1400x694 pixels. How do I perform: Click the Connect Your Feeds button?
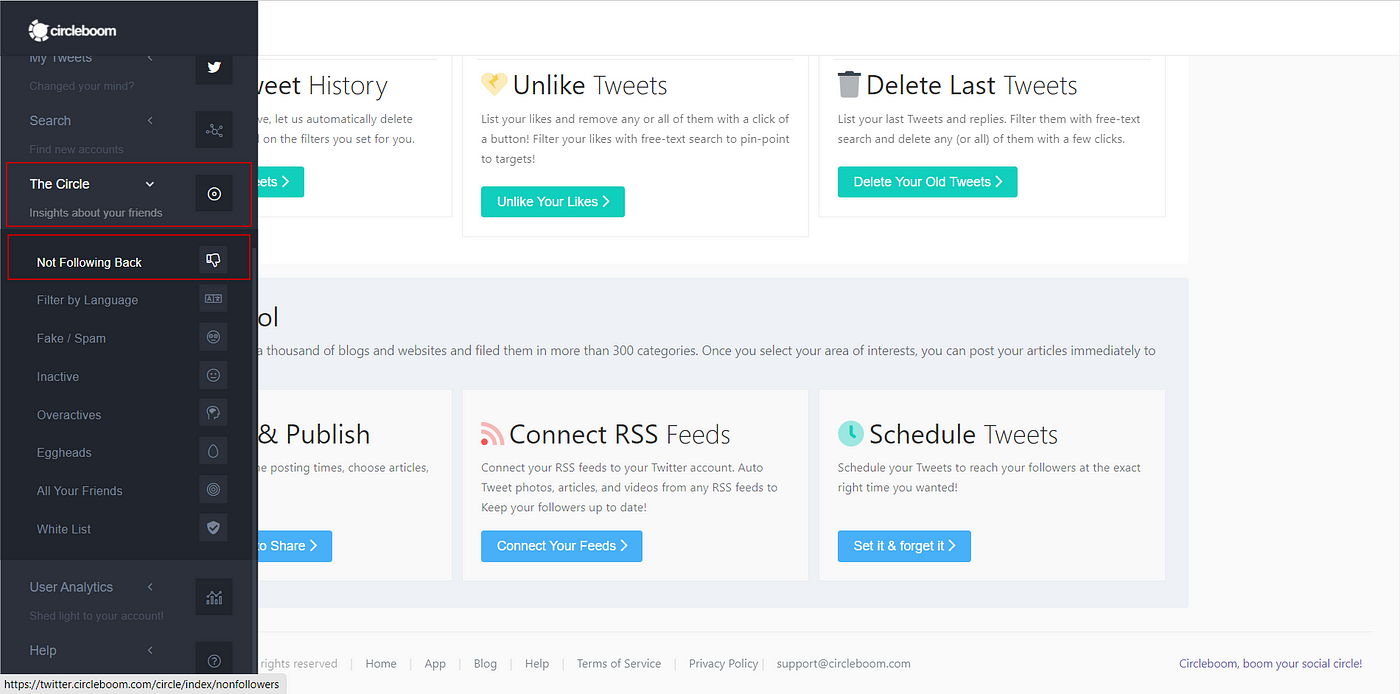click(x=562, y=546)
